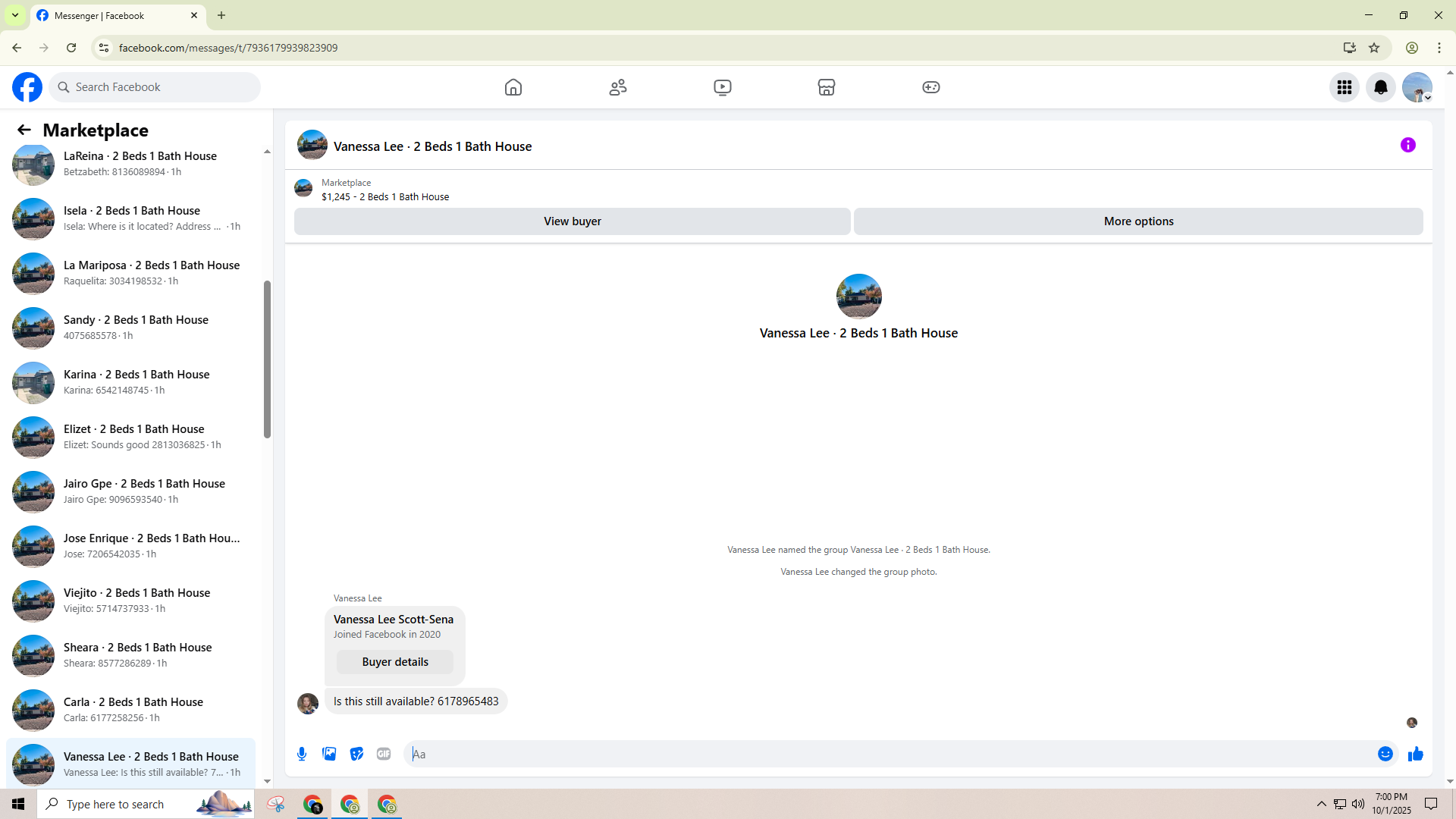Viewport: 1456px width, 819px height.
Task: Open the Jose Enrique conversation
Action: pos(130,546)
